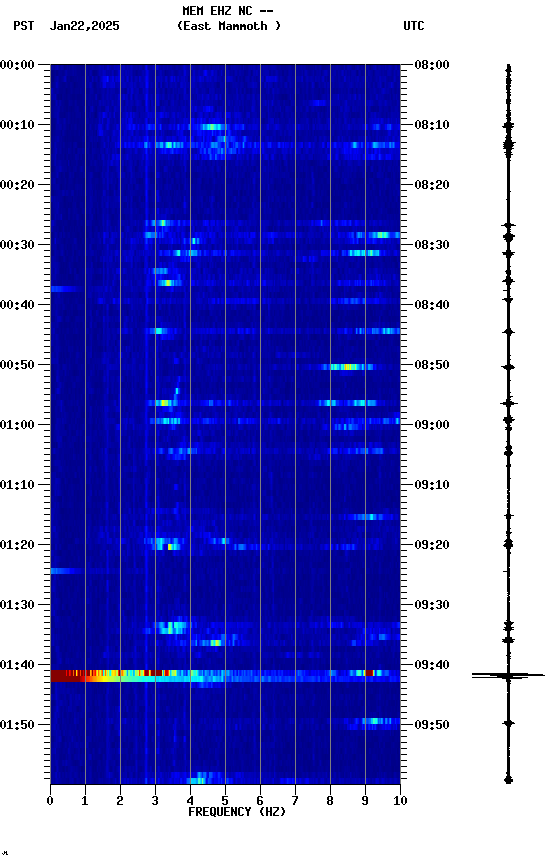Click the 10 Hz frequency tick label

tap(400, 801)
